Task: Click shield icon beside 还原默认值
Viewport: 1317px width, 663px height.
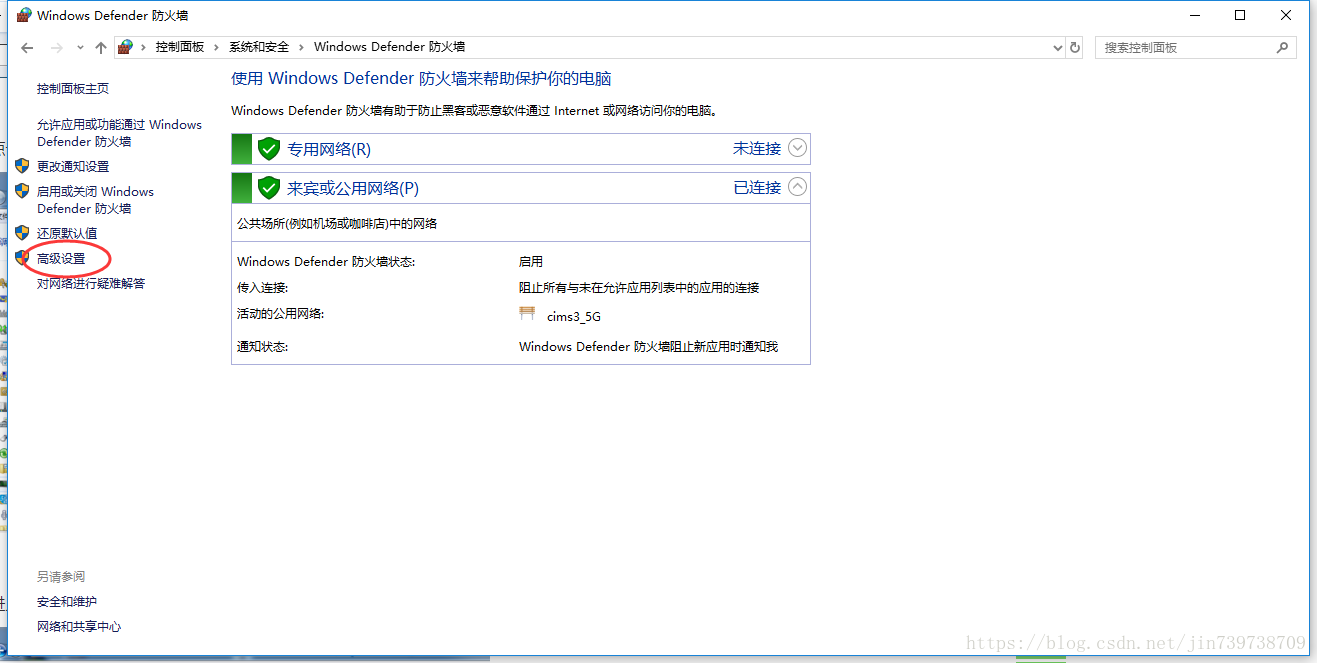Action: pyautogui.click(x=22, y=232)
